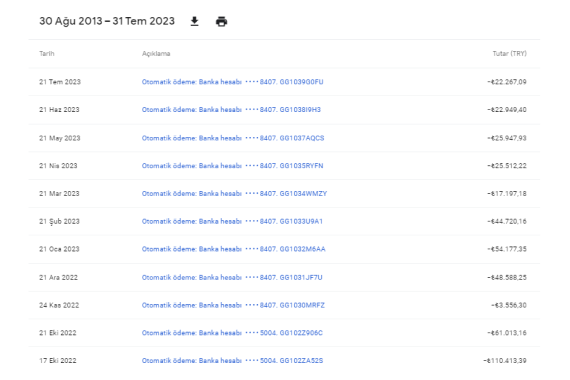Click the Tutar (TRY) column header
This screenshot has width=570, height=380.
(x=509, y=53)
